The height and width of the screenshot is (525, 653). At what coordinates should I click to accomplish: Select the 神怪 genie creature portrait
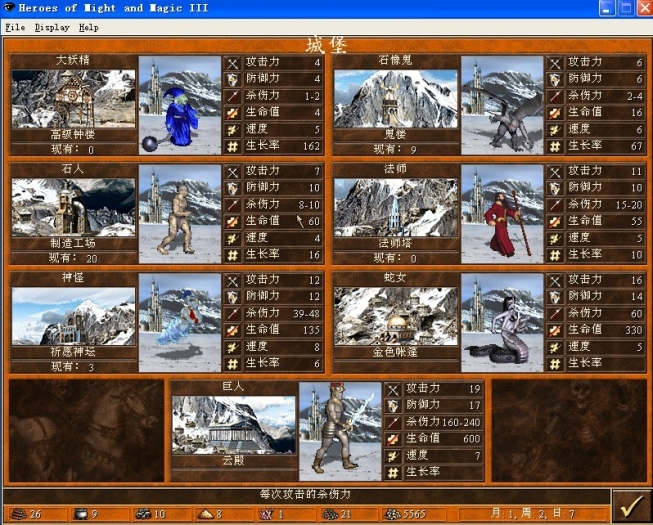click(x=179, y=323)
